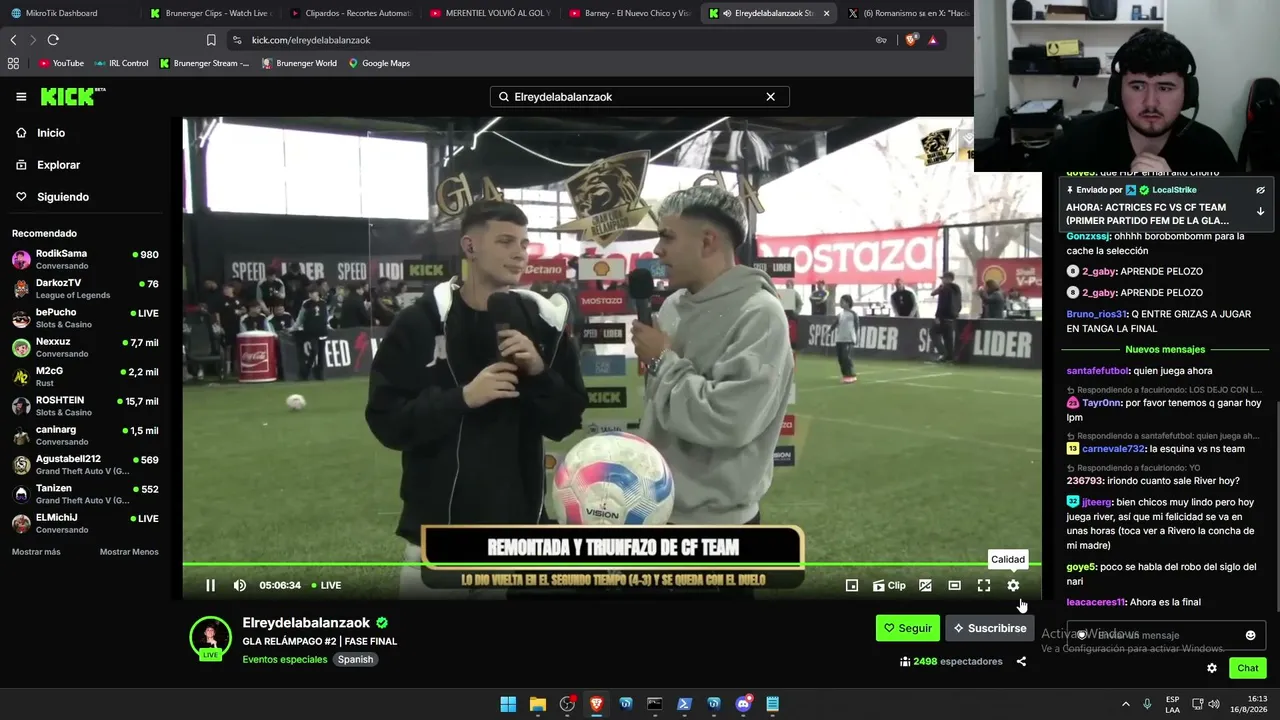Open recommended channel ROSHTEIN
This screenshot has height=720, width=1280.
click(85, 406)
